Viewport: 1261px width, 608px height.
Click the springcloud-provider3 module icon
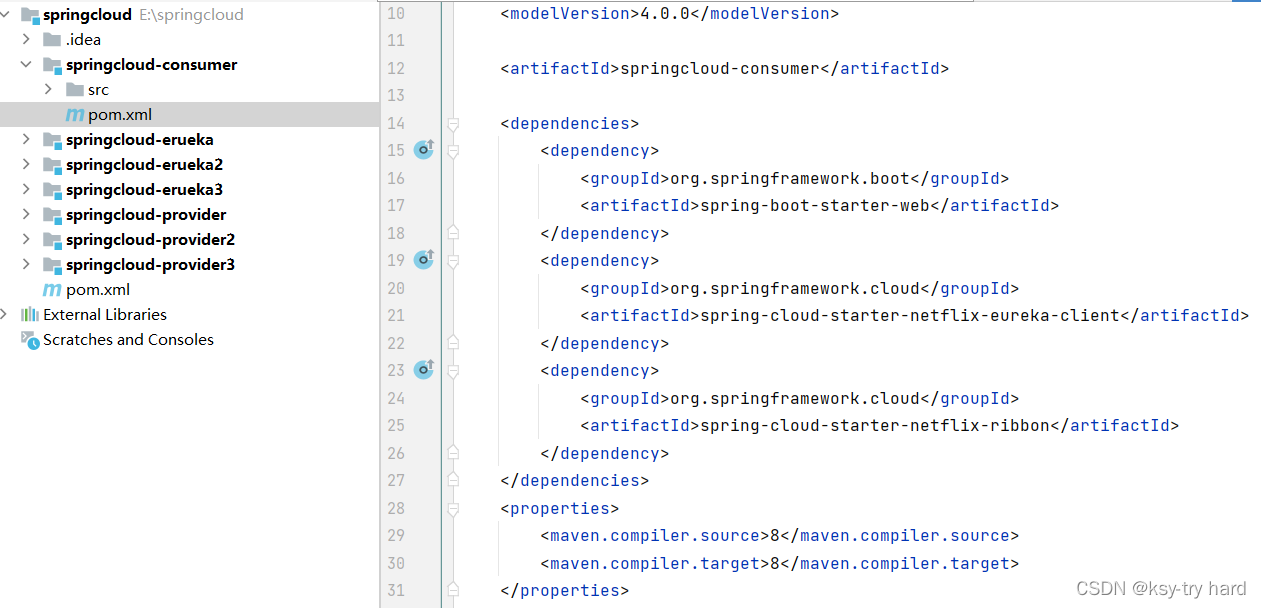(x=52, y=265)
